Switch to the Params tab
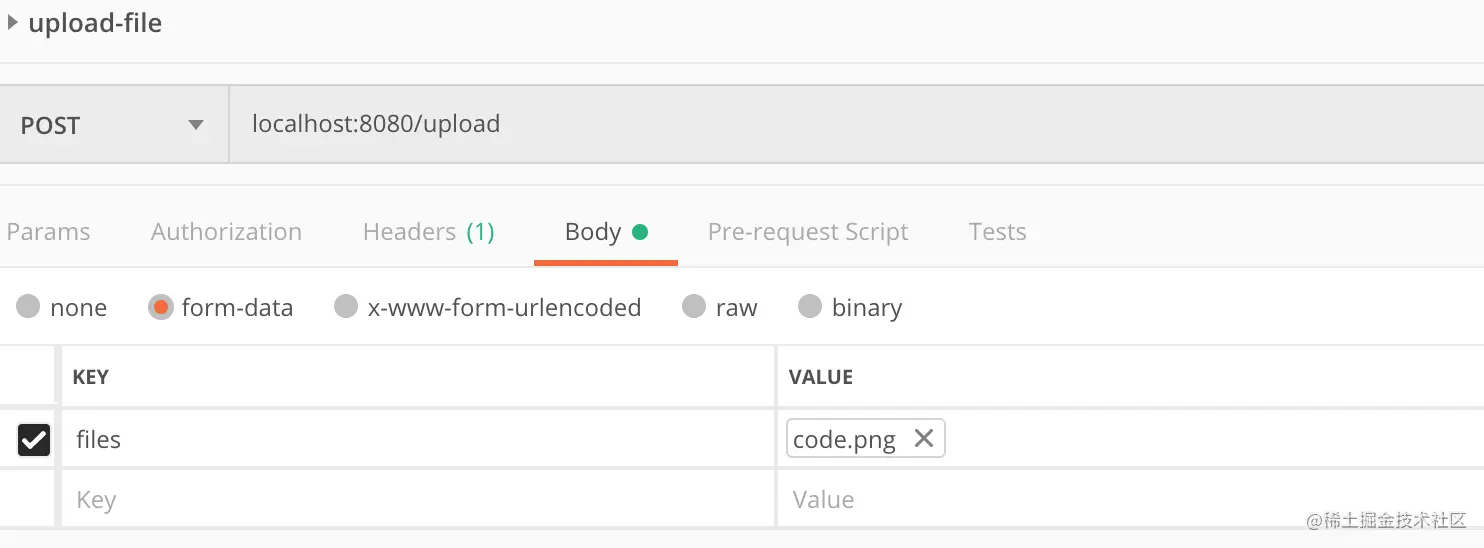 coord(48,232)
